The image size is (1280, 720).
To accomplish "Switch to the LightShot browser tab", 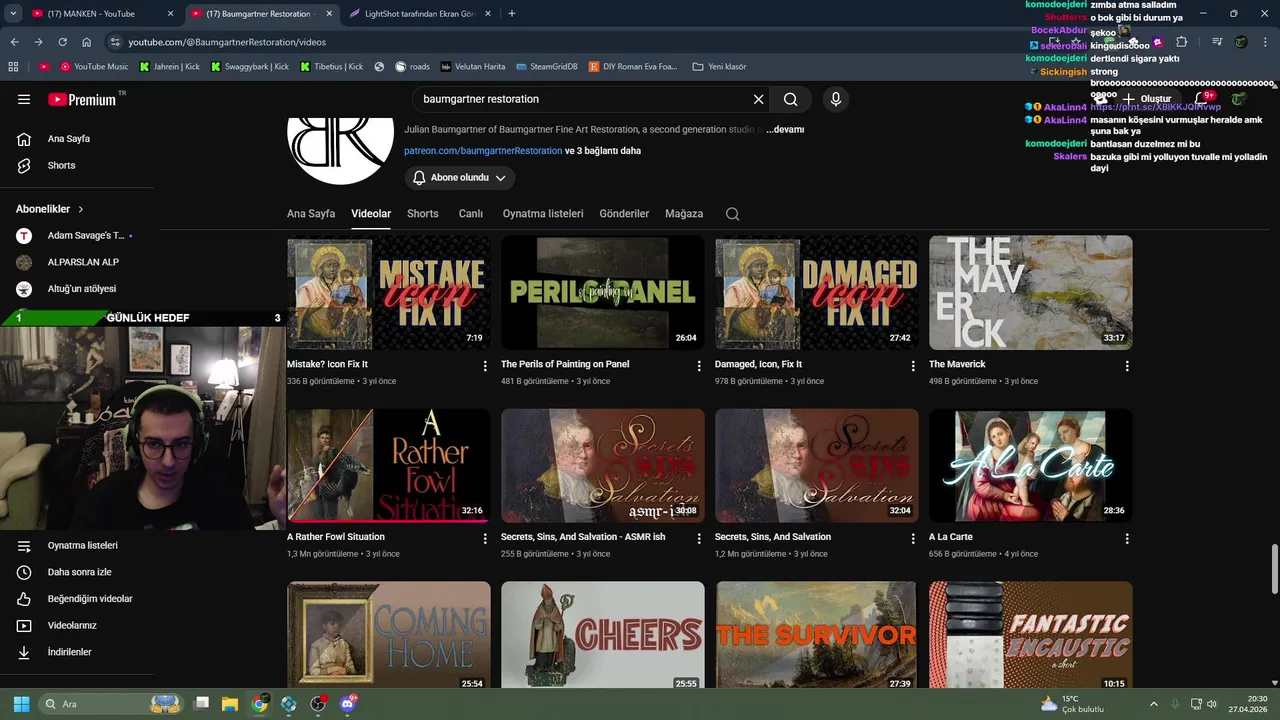I will tap(418, 14).
